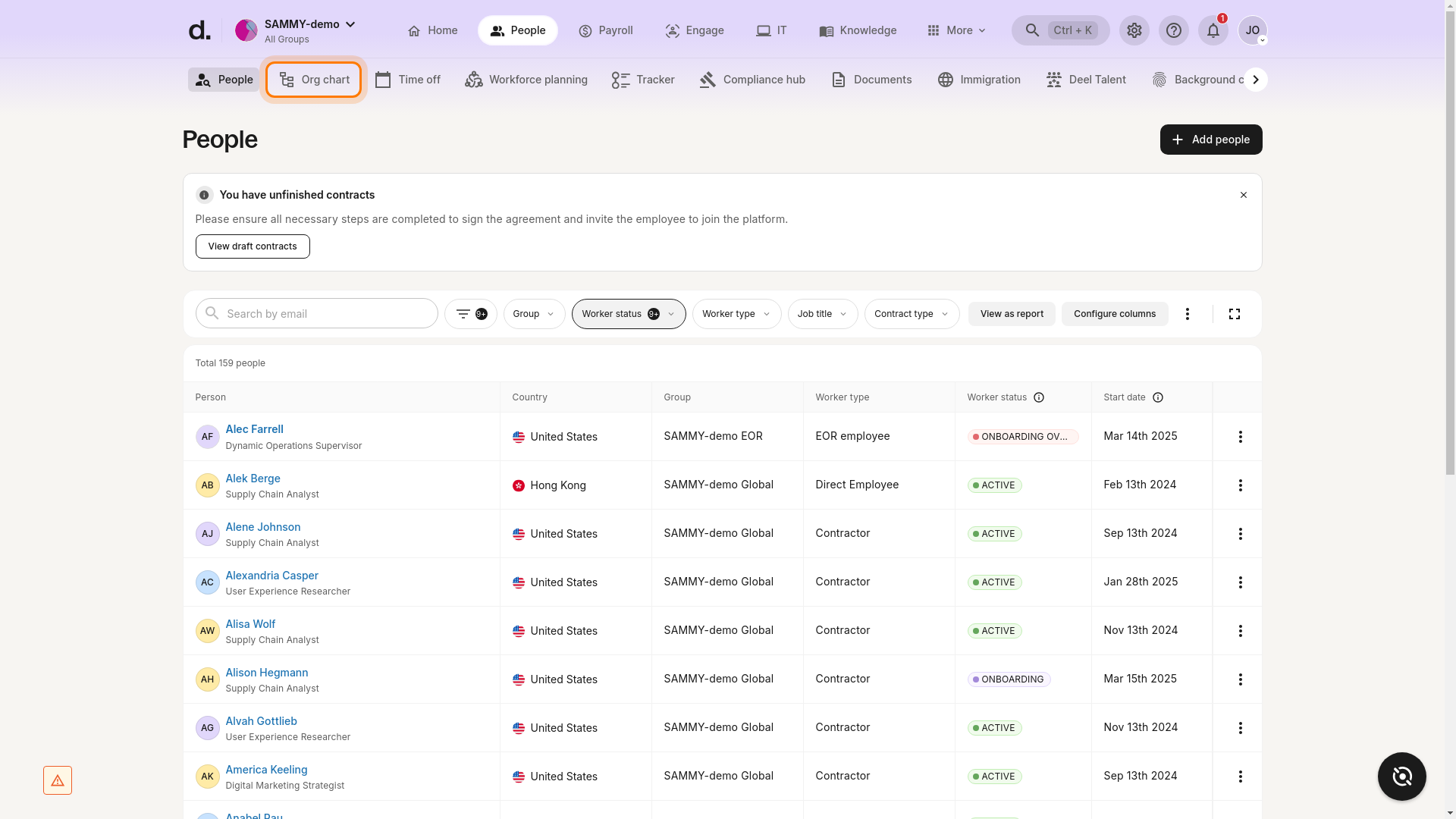Open the filter icon beside the search field
Screen dimensions: 1456x819
tap(471, 314)
